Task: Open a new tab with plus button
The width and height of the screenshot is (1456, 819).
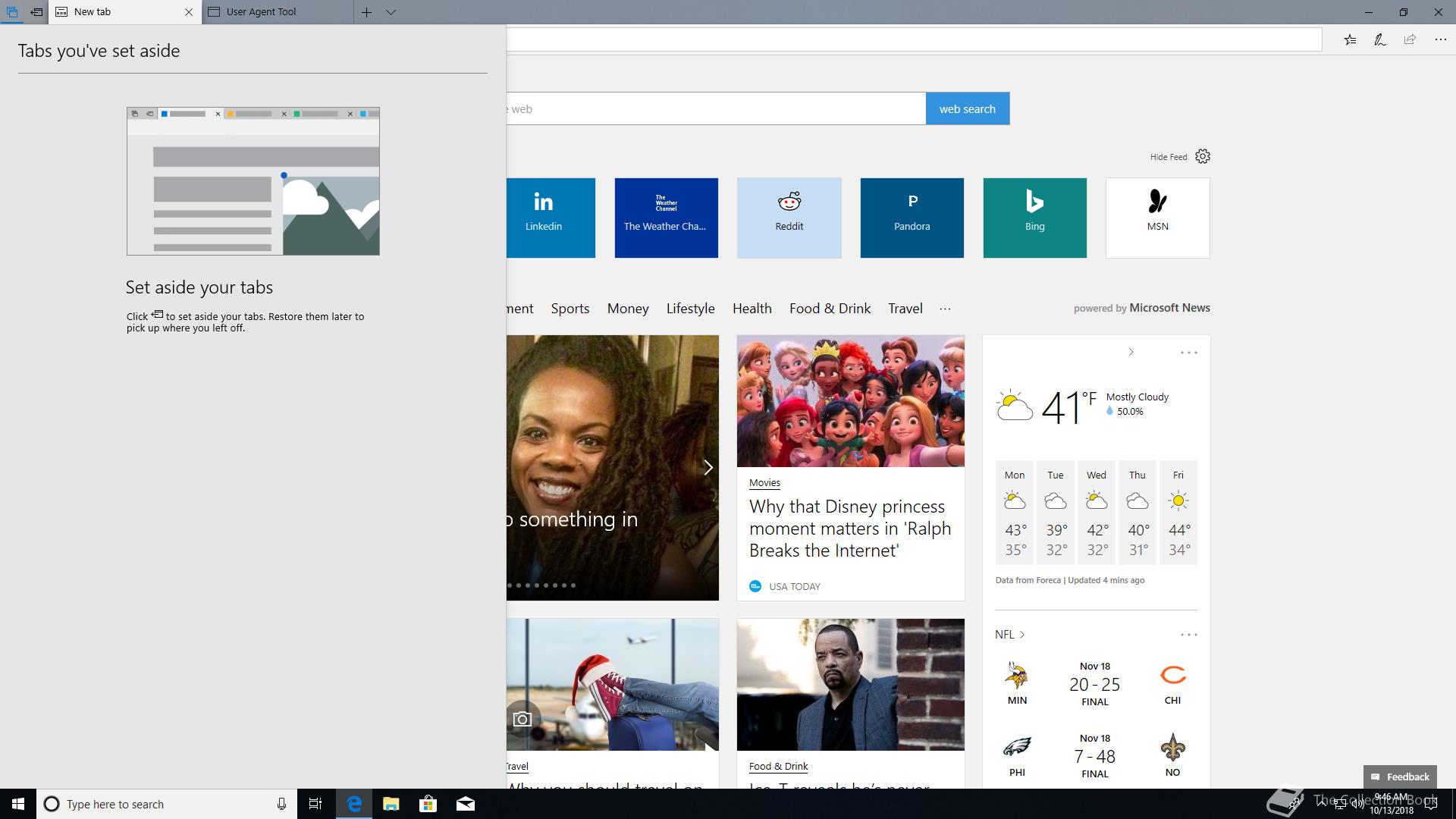Action: click(x=366, y=12)
